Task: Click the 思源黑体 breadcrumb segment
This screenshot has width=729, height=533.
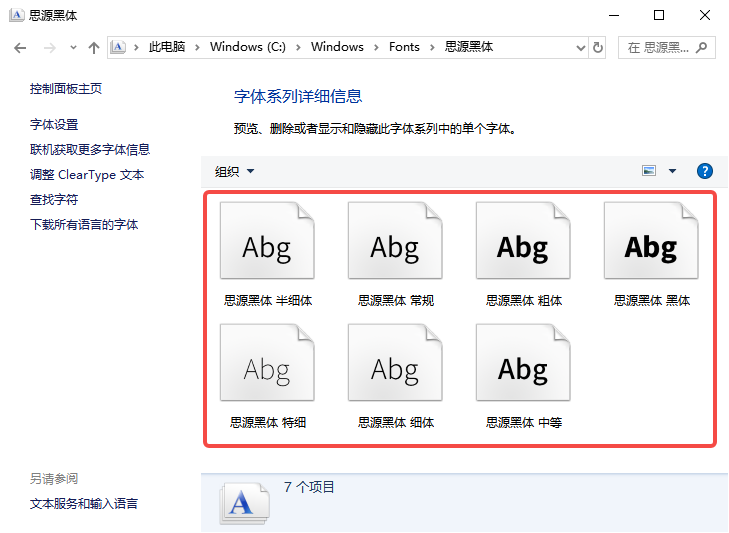Action: tap(469, 47)
